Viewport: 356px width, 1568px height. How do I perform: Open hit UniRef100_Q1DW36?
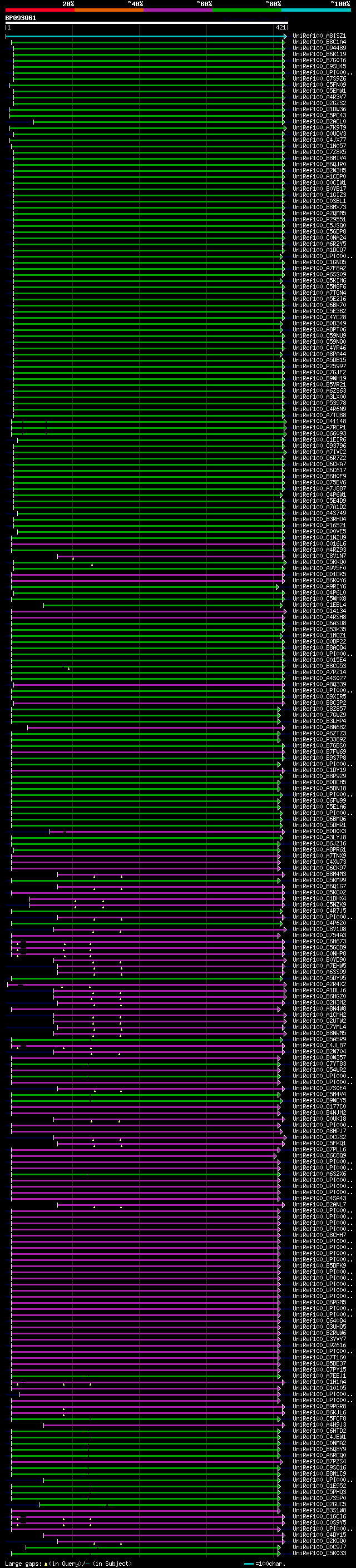click(319, 110)
